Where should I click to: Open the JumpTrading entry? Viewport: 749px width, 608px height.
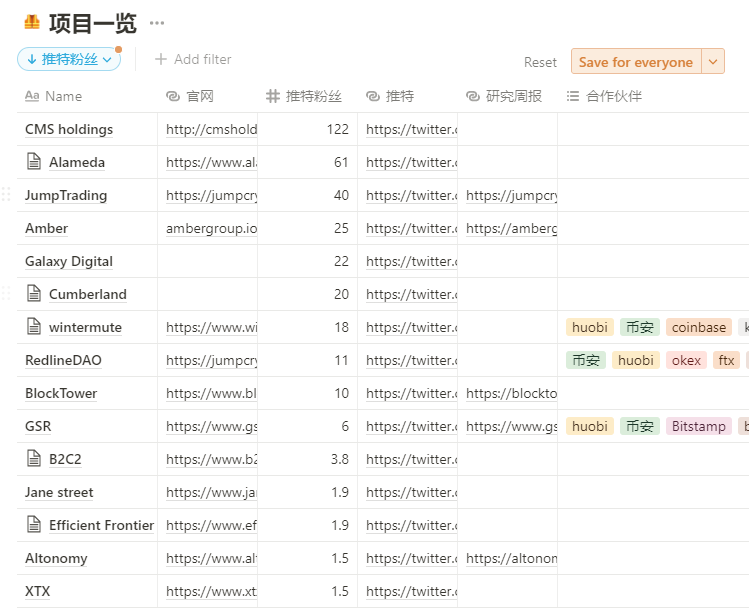coord(66,195)
